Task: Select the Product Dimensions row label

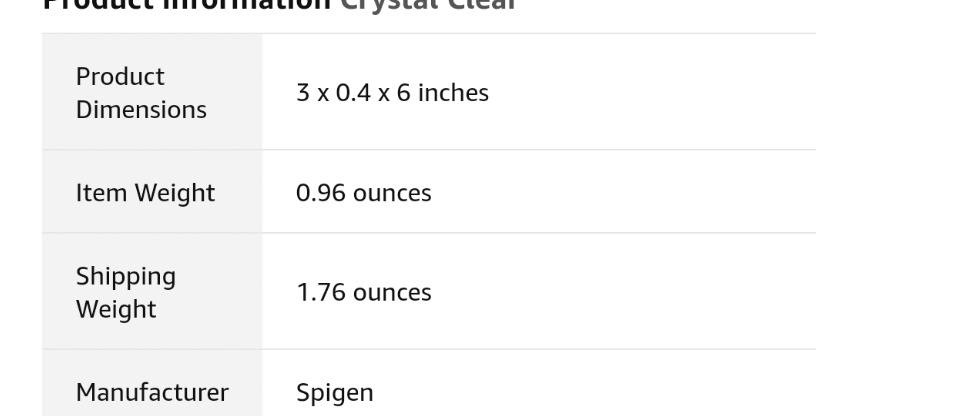Action: [141, 93]
